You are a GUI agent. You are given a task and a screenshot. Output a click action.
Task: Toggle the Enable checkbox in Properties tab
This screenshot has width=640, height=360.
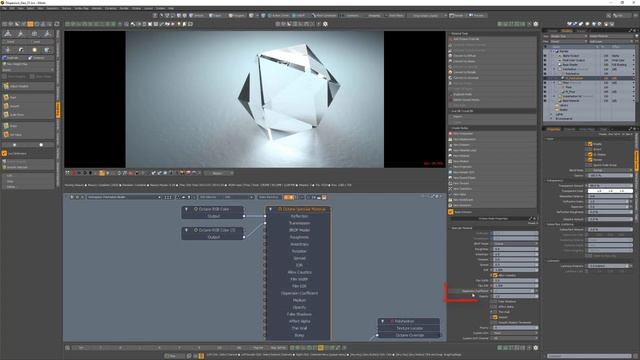click(590, 144)
